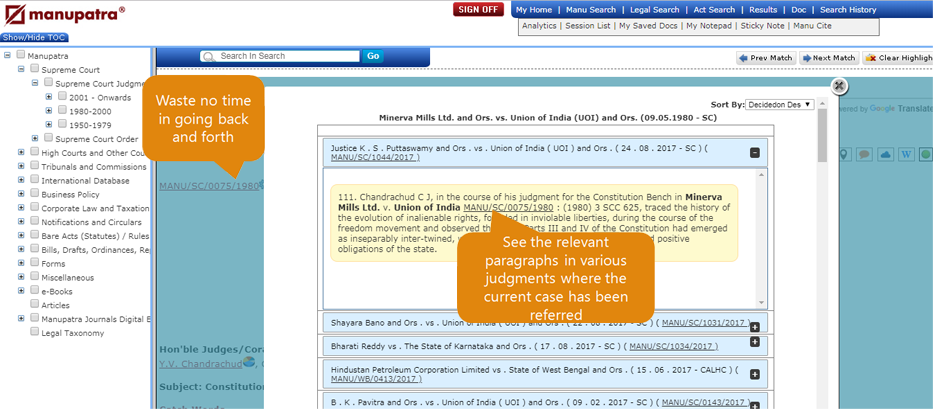This screenshot has width=934, height=410.
Task: Open the Session List link
Action: click(587, 26)
